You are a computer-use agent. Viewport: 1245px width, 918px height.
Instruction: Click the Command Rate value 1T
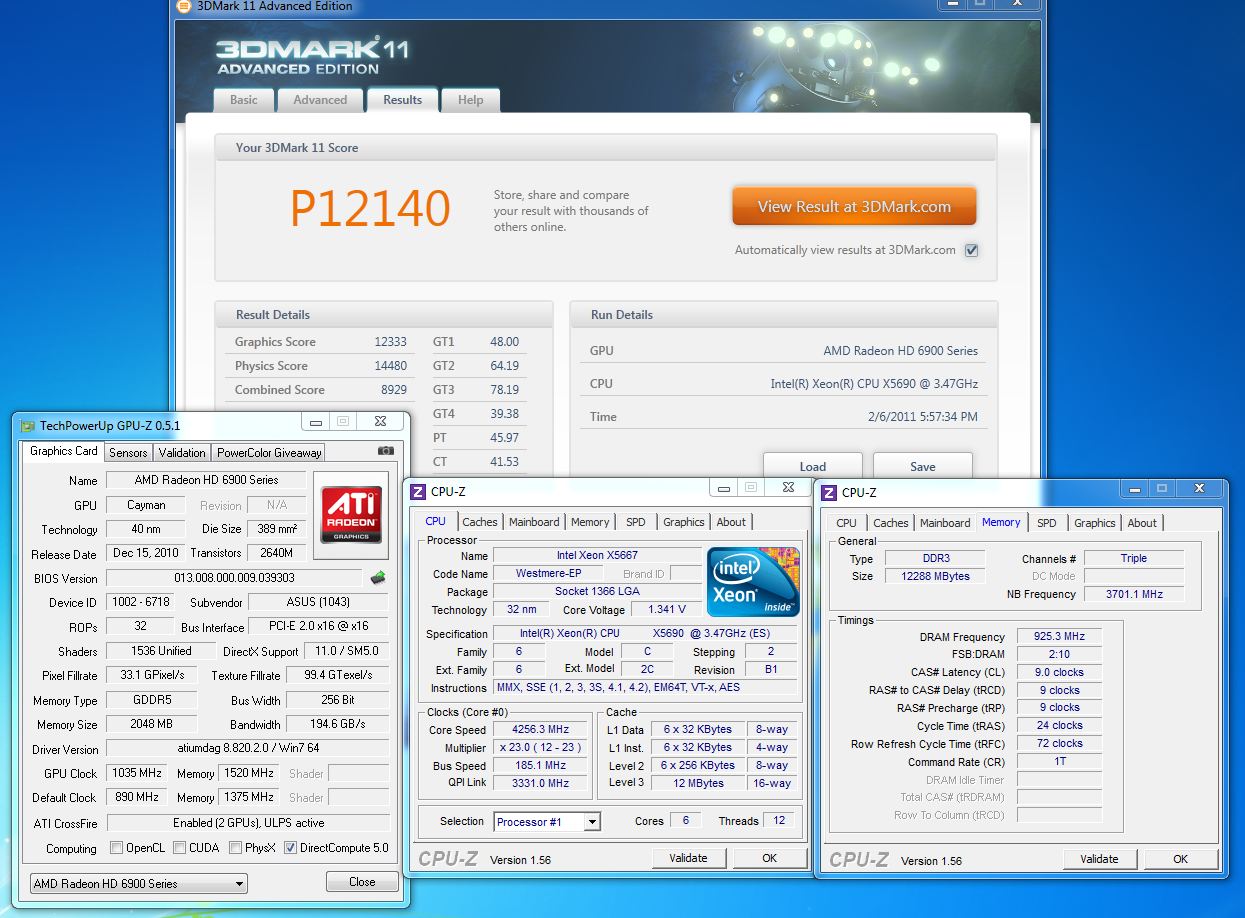click(x=1060, y=761)
